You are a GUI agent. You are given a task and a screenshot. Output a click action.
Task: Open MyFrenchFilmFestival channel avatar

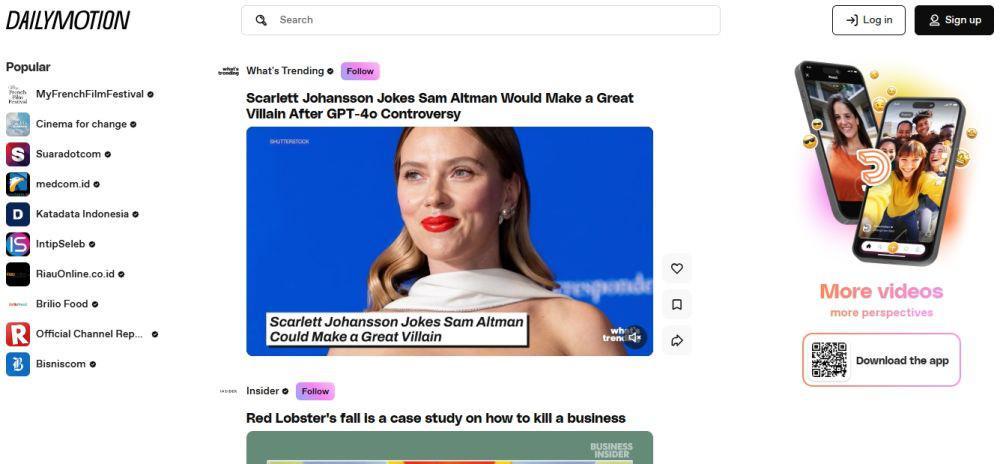click(x=18, y=94)
